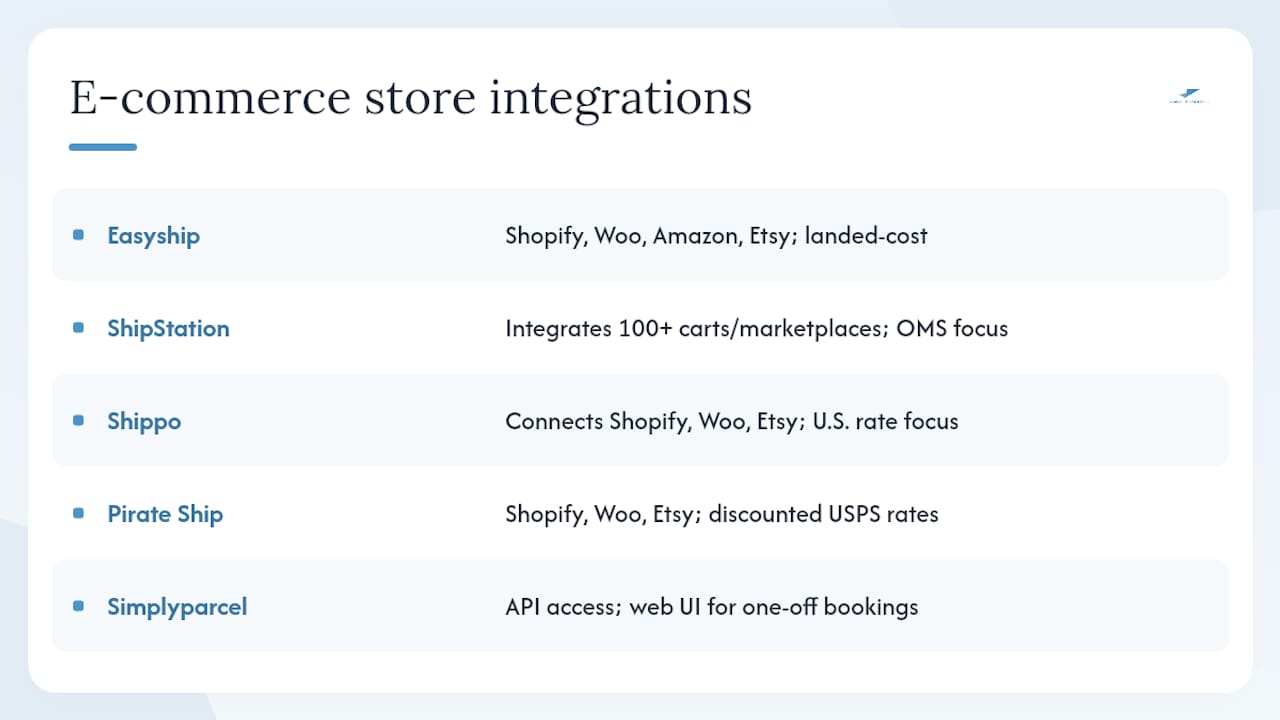Click the bullet icon beside Shippo
Screen dimensions: 1280x720
point(79,421)
